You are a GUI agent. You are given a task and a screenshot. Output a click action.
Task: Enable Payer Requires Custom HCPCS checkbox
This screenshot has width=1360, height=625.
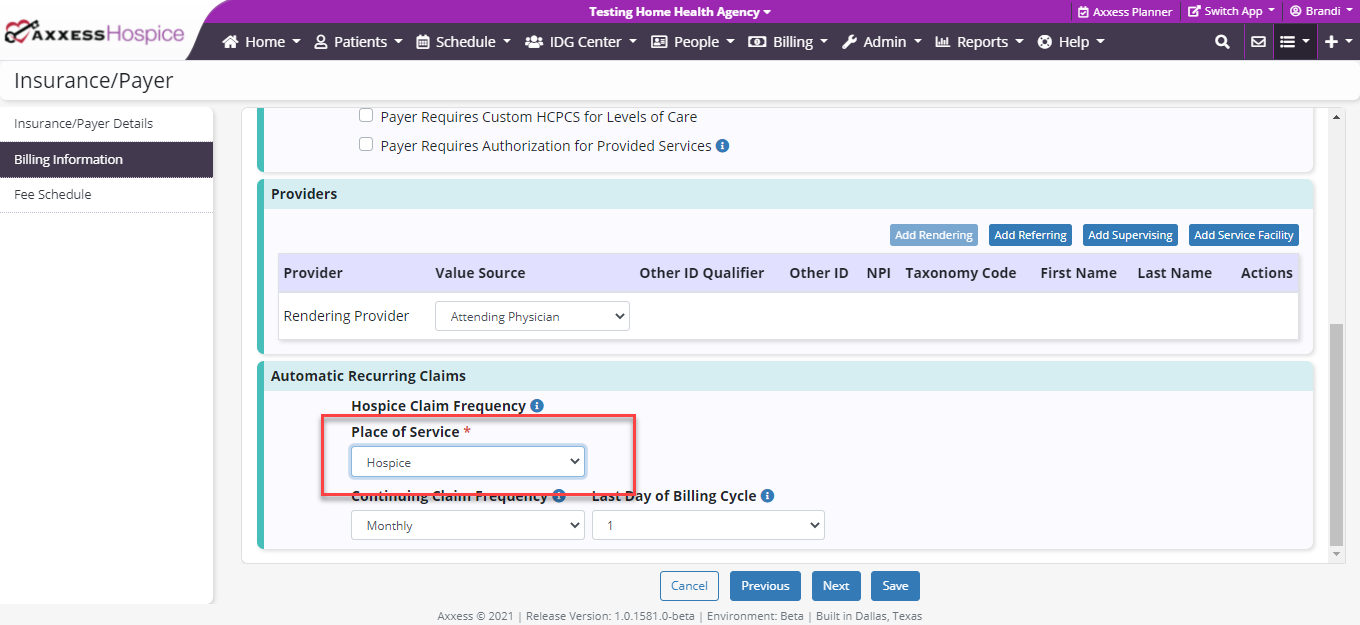[x=366, y=116]
